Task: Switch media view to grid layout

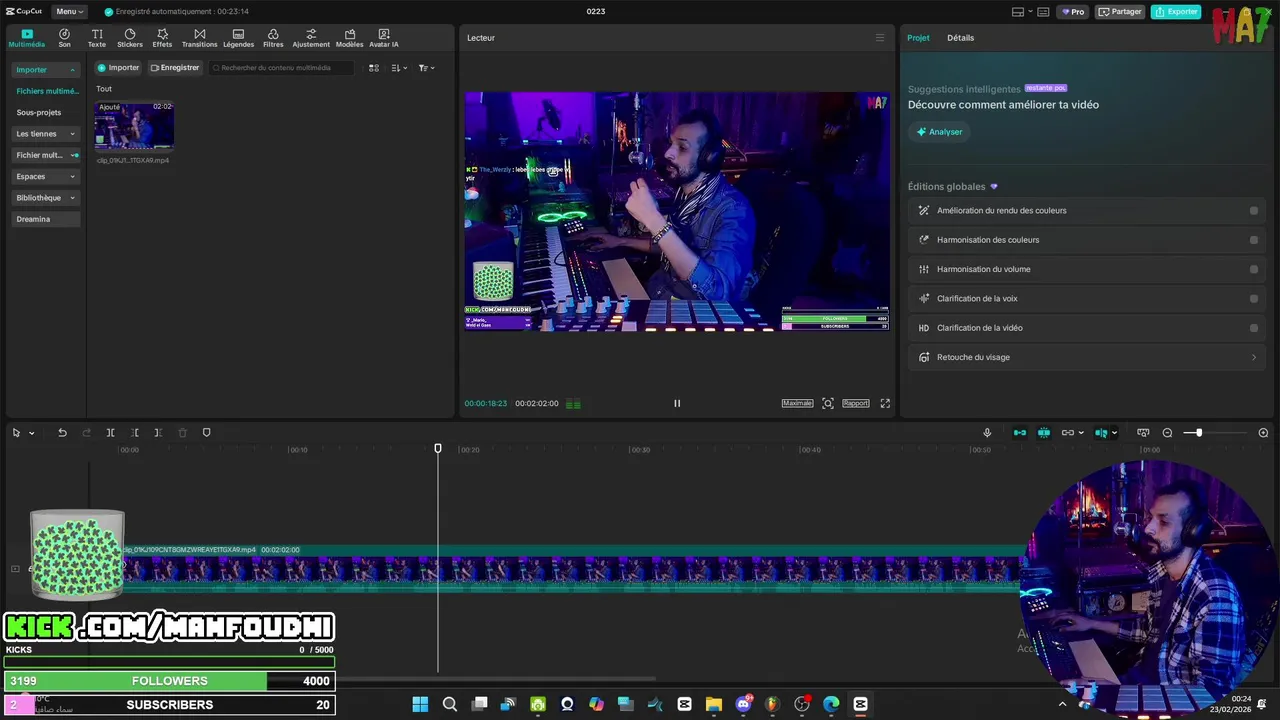Action: [374, 68]
